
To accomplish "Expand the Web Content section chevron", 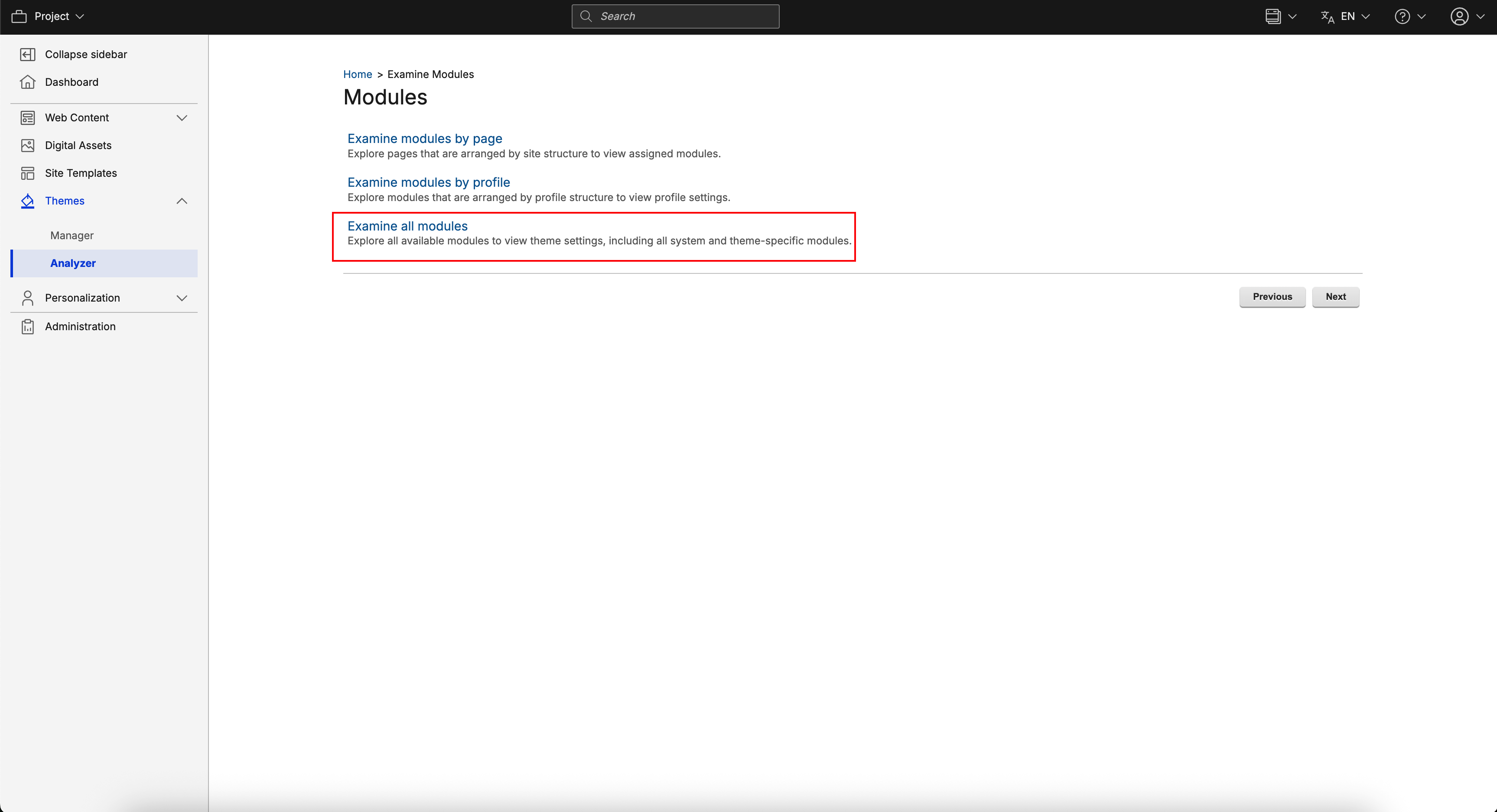I will coord(182,118).
